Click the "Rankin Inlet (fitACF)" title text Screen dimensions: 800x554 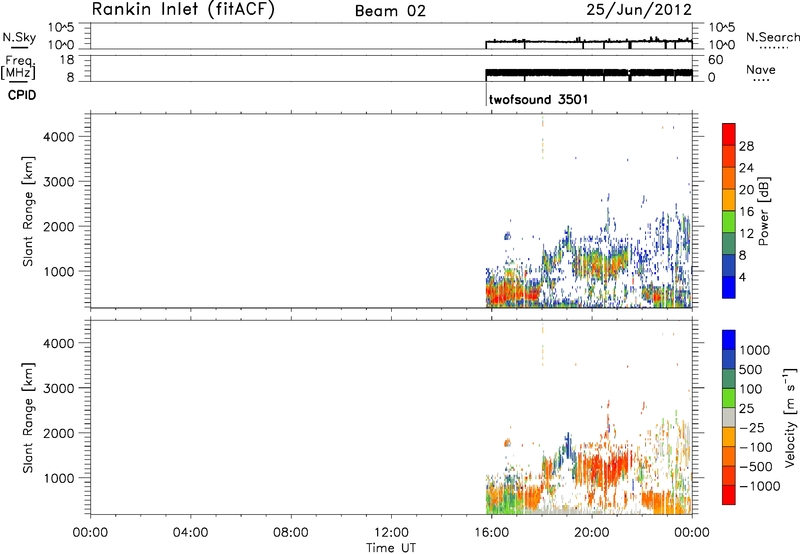pos(183,10)
